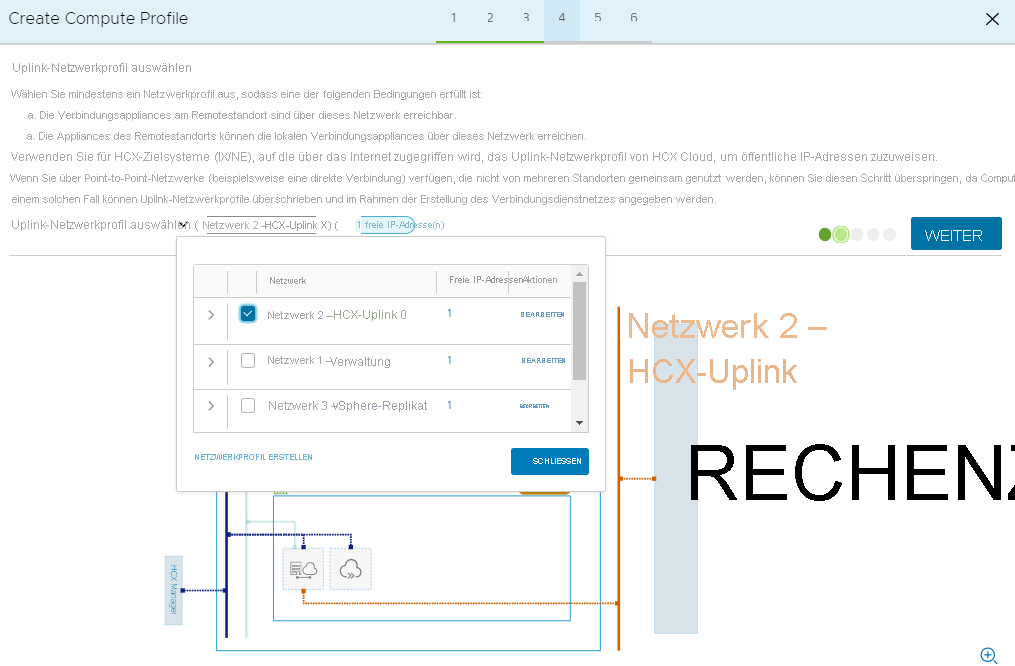This screenshot has height=666, width=1015.
Task: Click the Aktionen column header
Action: 540,280
